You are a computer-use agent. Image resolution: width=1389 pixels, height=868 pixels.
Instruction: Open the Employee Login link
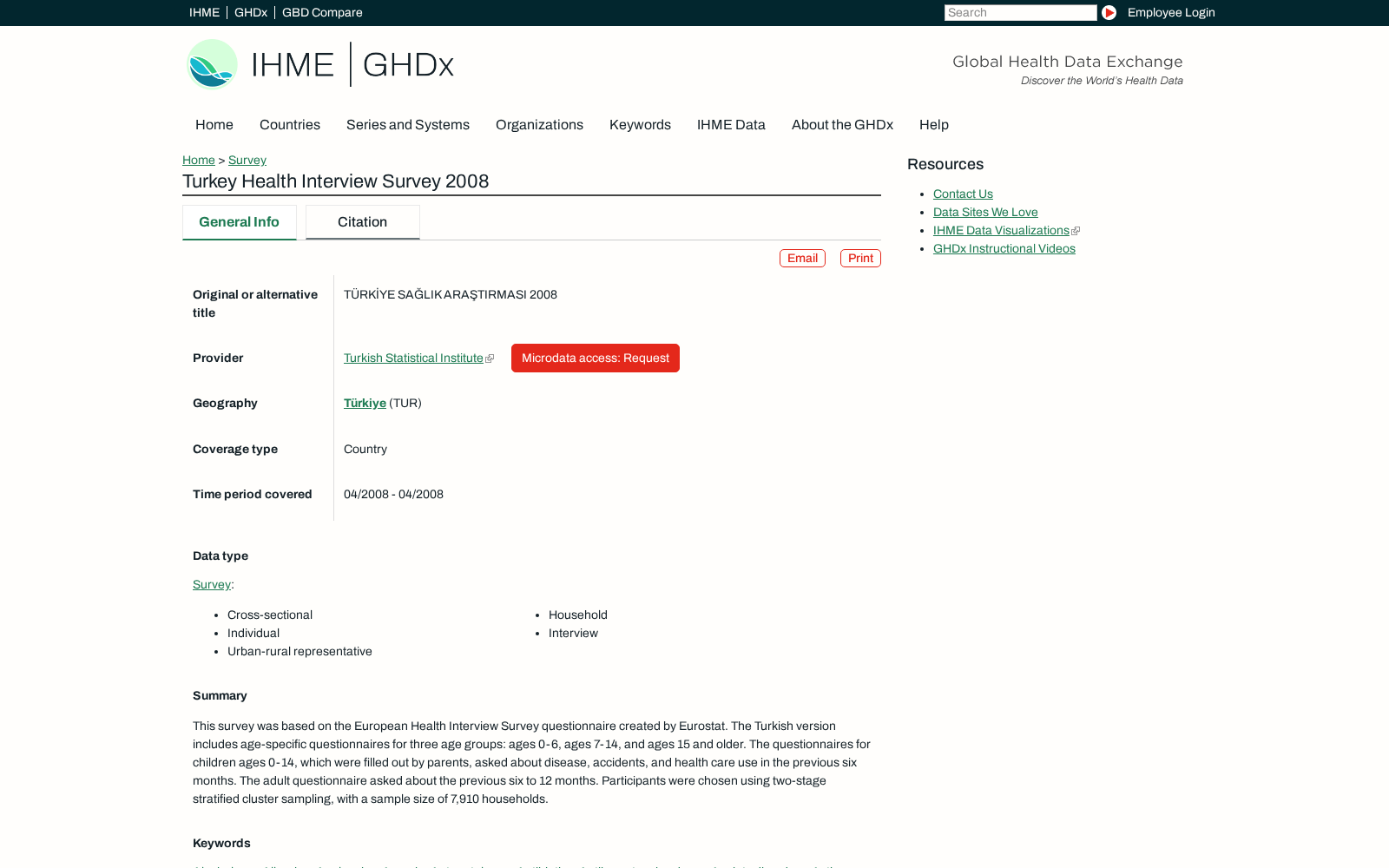1171,13
